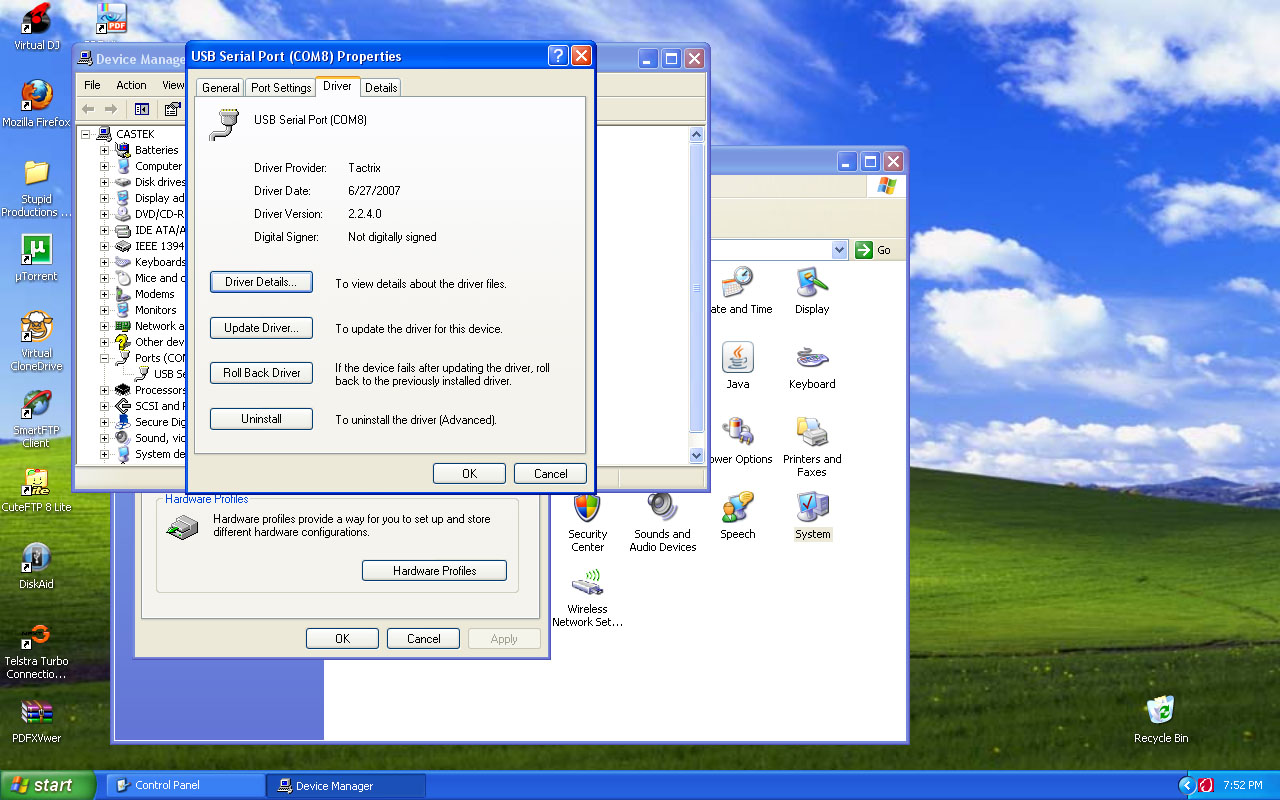The height and width of the screenshot is (800, 1280).
Task: Switch to the Details tab
Action: pyautogui.click(x=381, y=88)
